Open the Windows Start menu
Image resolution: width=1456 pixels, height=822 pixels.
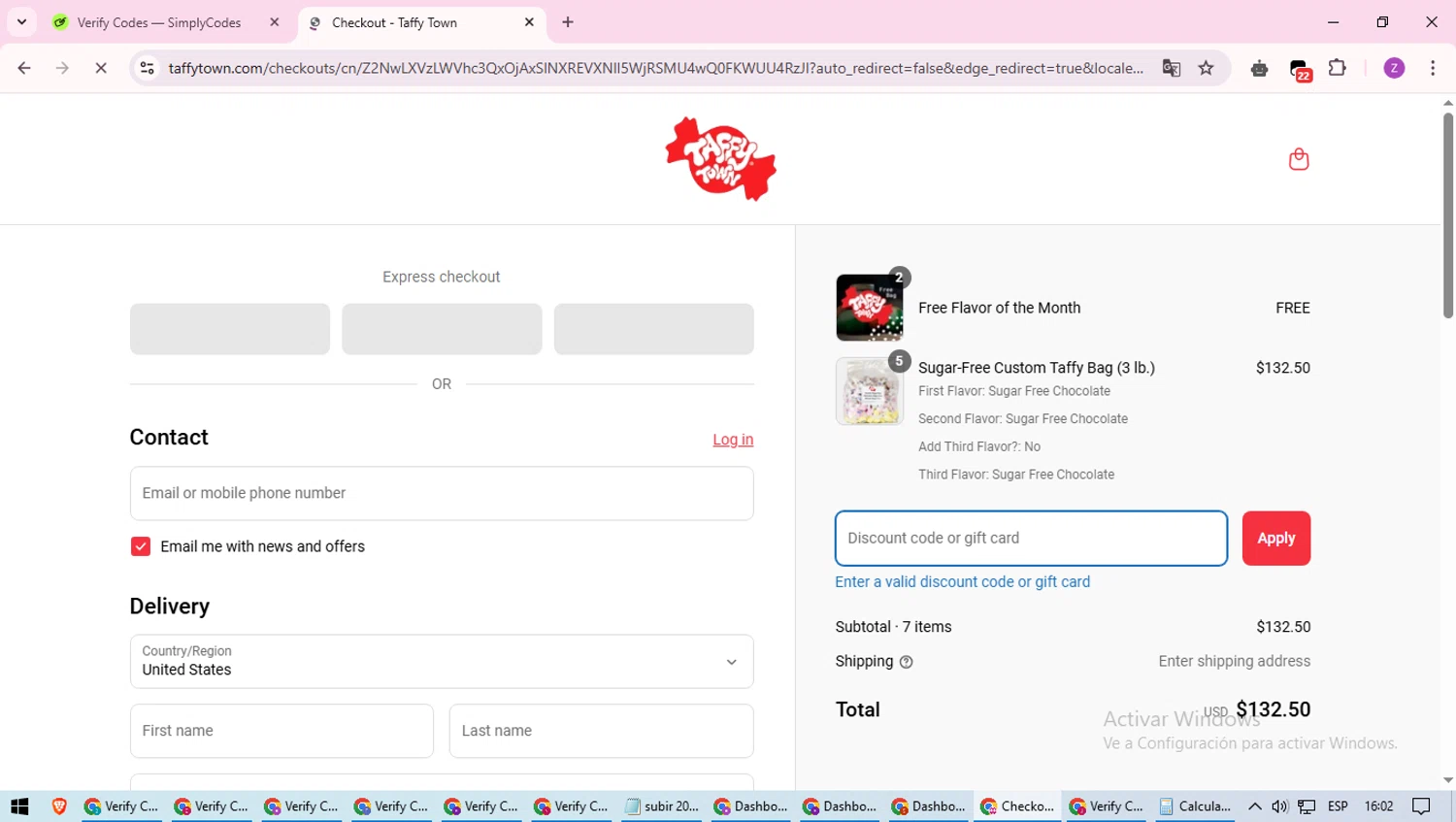click(19, 806)
